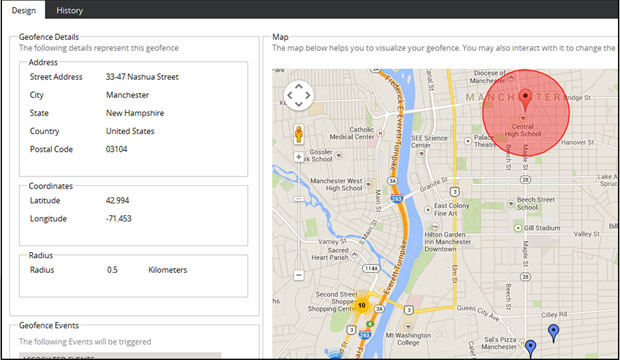
Task: Select the Design tab
Action: 23,10
